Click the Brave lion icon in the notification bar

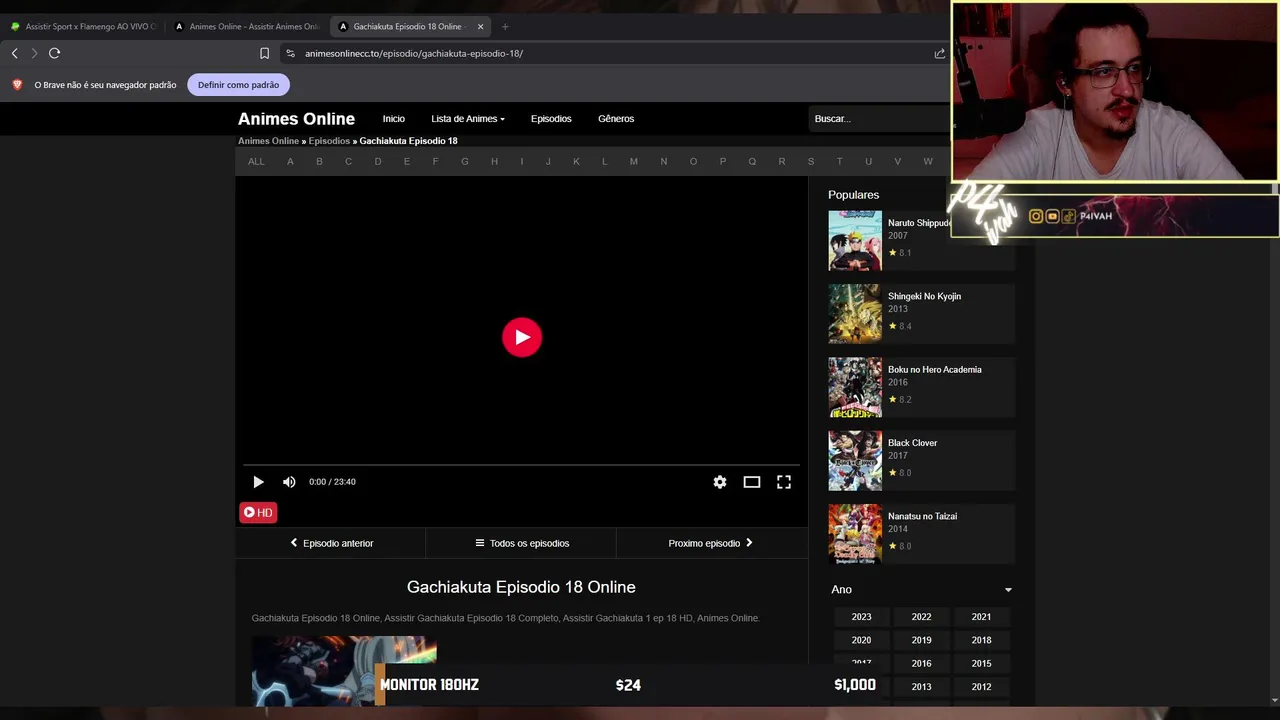point(17,85)
